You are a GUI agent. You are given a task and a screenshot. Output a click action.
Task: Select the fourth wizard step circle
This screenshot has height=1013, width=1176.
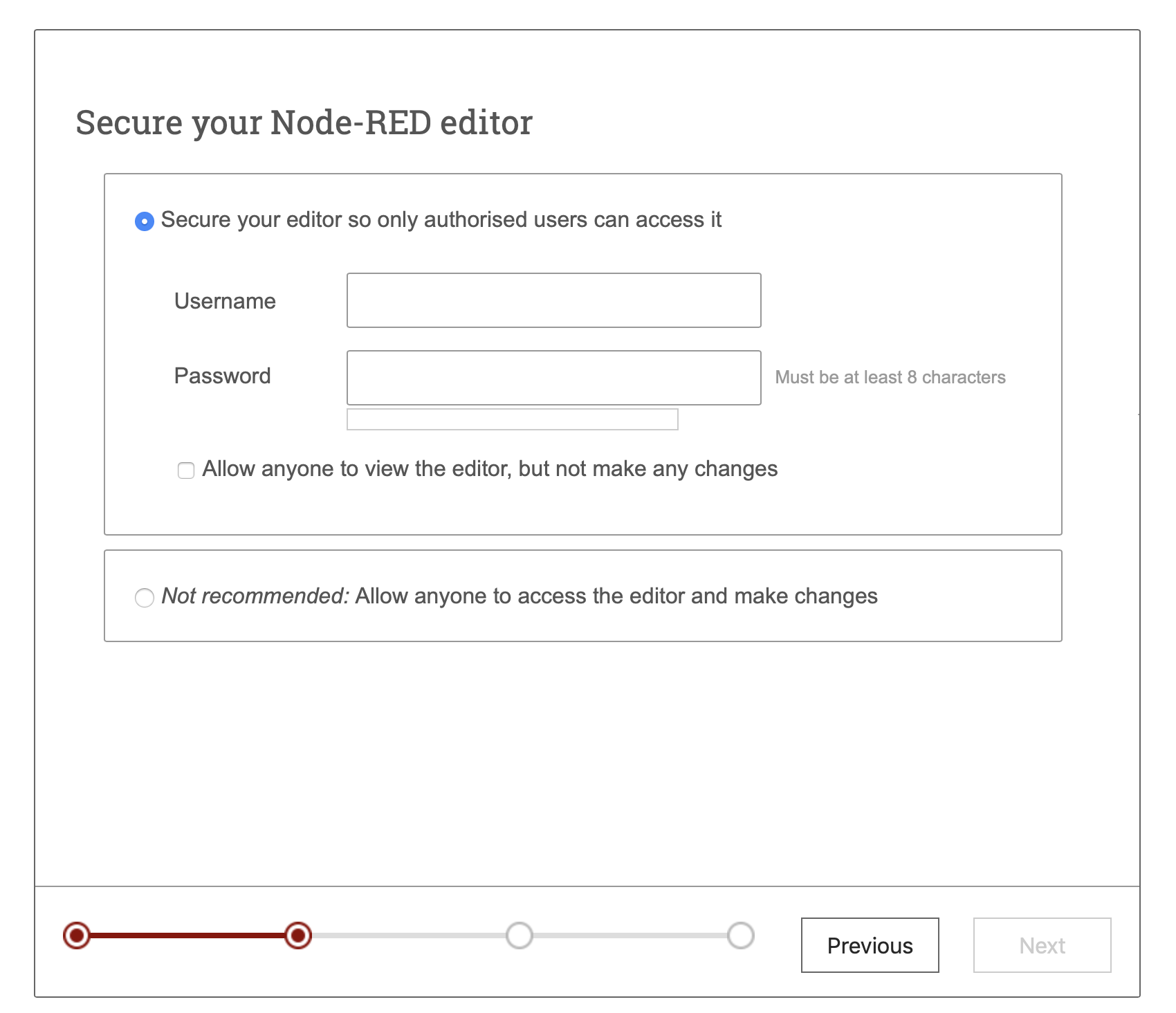[741, 936]
